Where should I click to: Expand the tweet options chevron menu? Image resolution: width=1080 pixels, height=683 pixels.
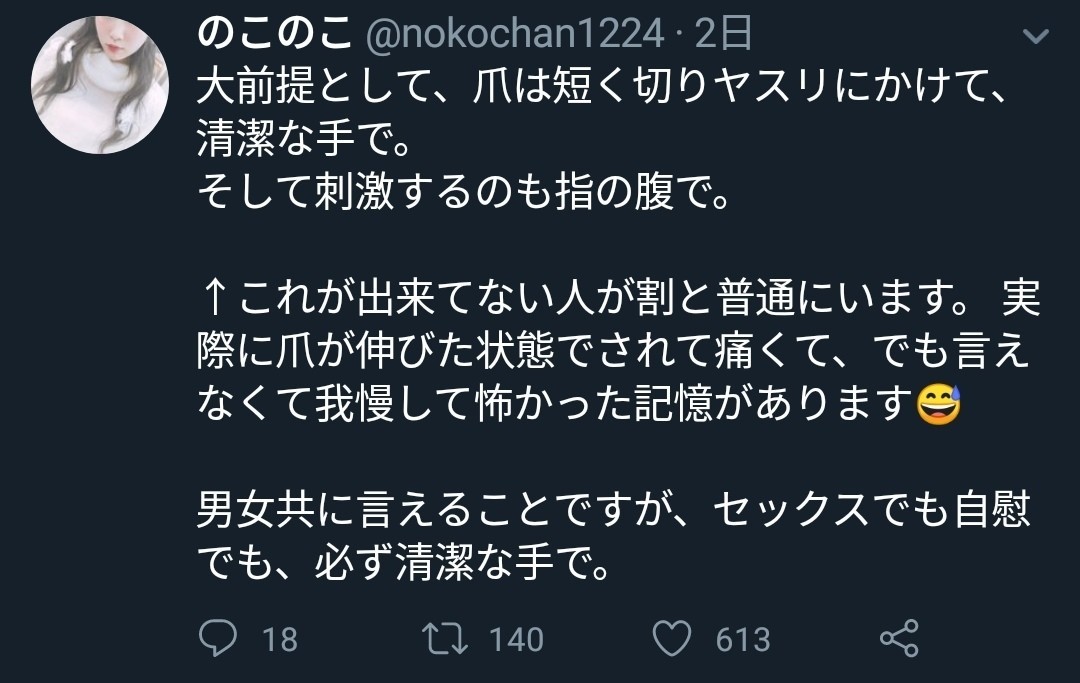coord(1038,38)
